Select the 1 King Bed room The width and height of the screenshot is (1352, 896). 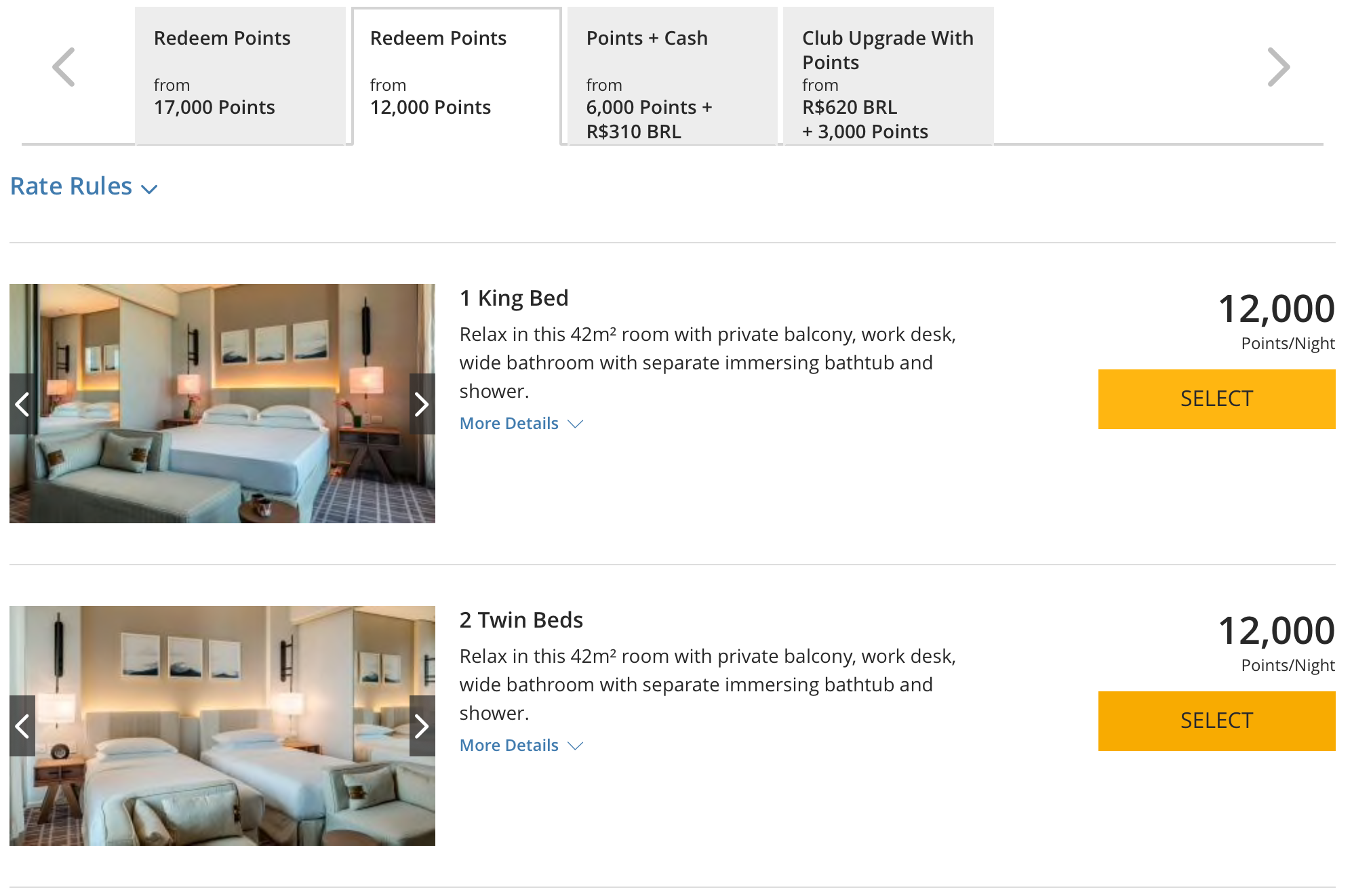click(1216, 399)
